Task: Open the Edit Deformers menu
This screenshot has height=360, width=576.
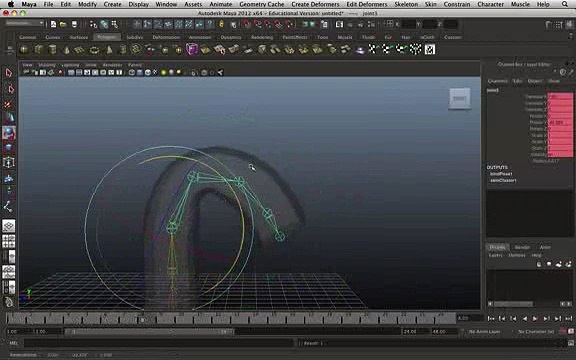Action: tap(367, 4)
